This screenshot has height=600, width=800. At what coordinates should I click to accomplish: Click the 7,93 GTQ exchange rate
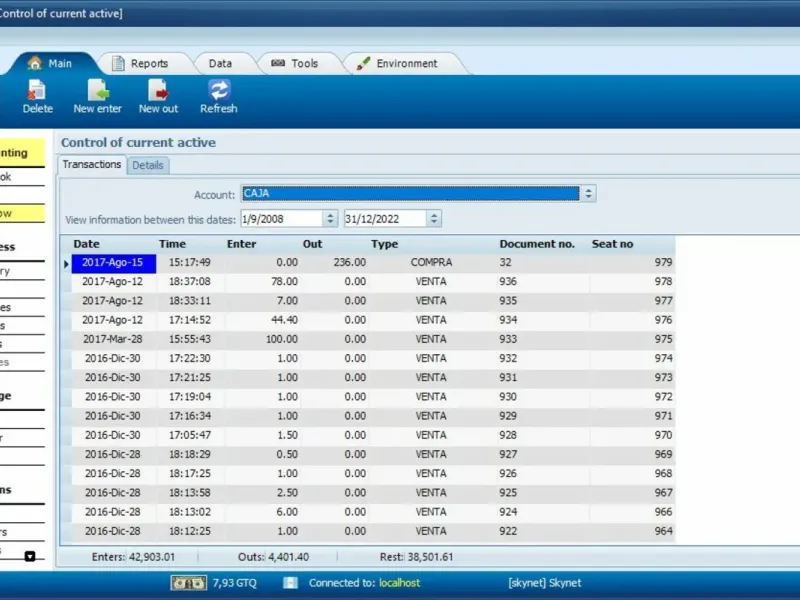tap(235, 583)
